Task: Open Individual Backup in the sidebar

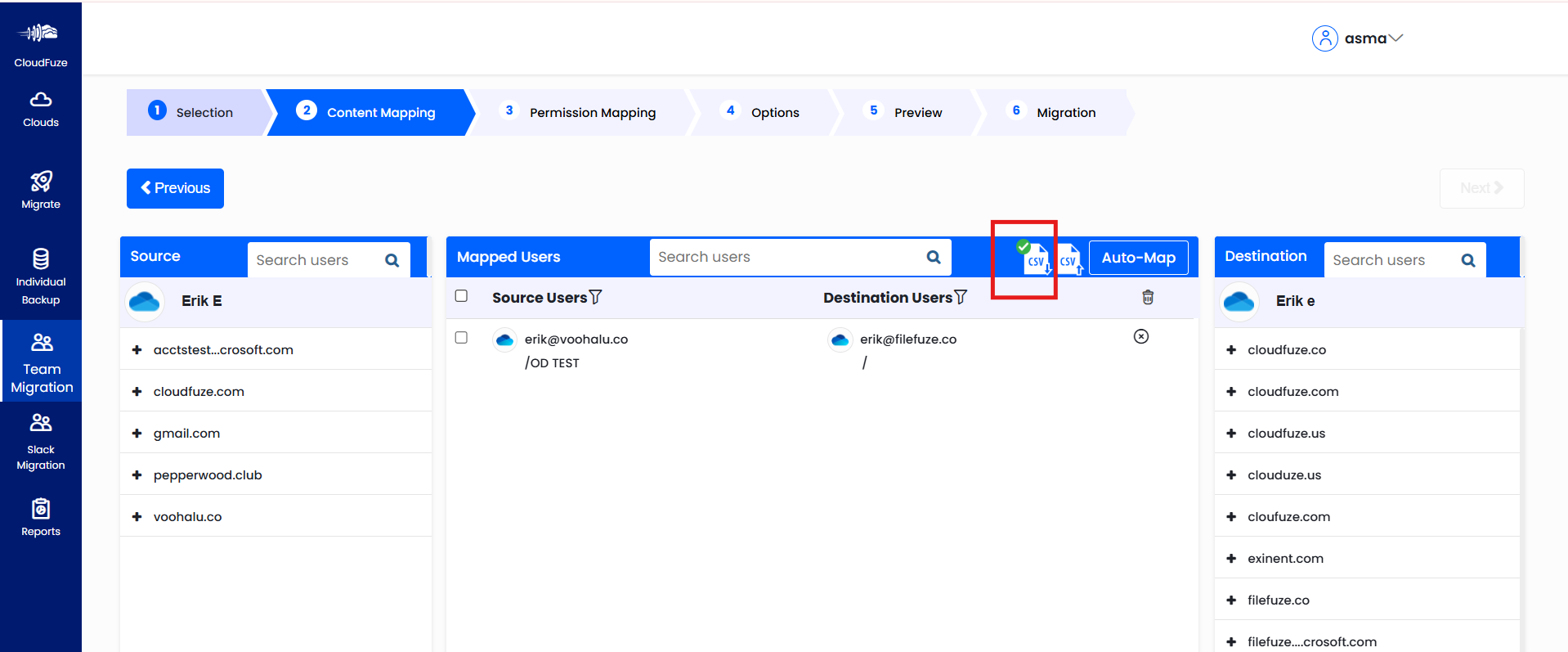Action: (x=40, y=277)
